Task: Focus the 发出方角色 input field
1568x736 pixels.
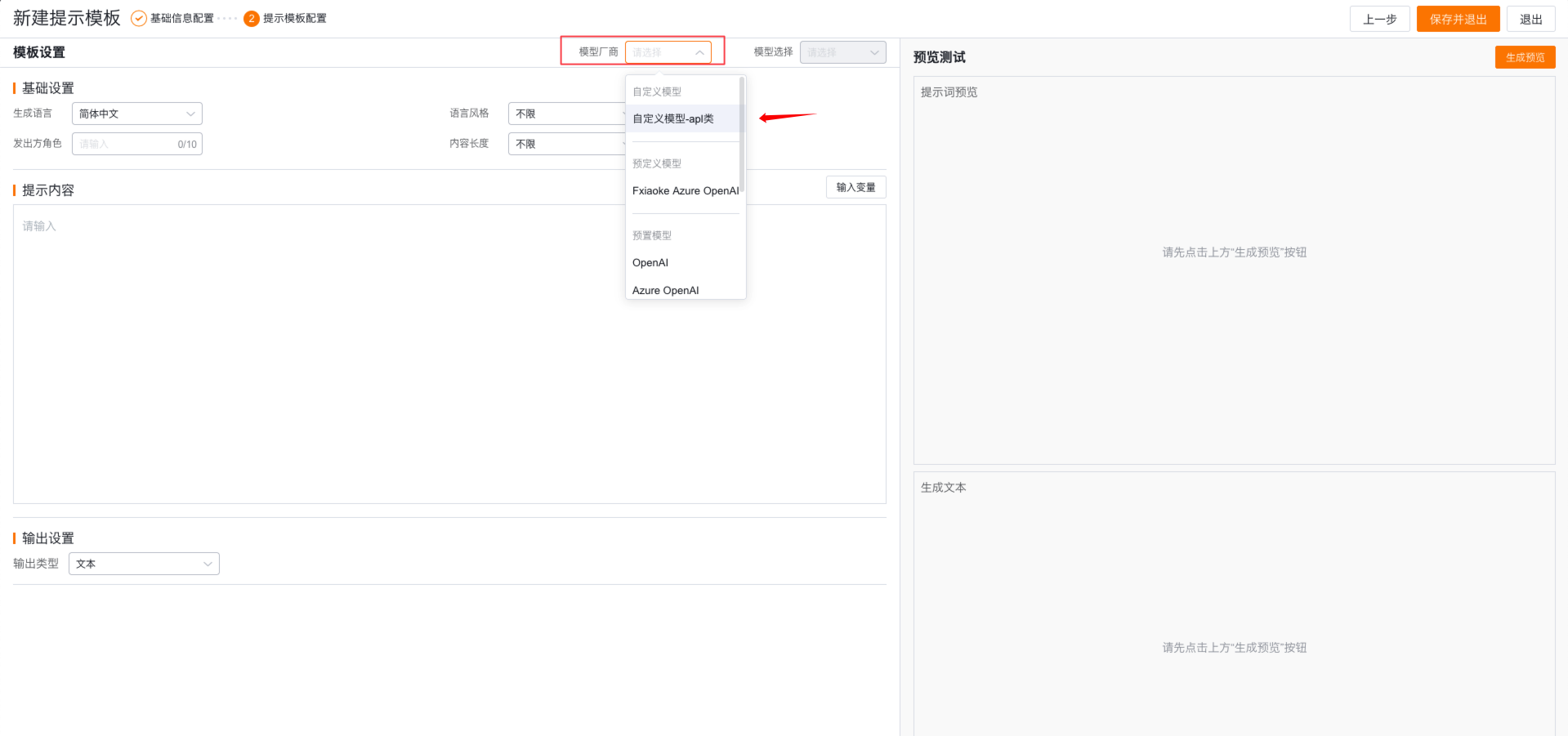Action: [124, 145]
